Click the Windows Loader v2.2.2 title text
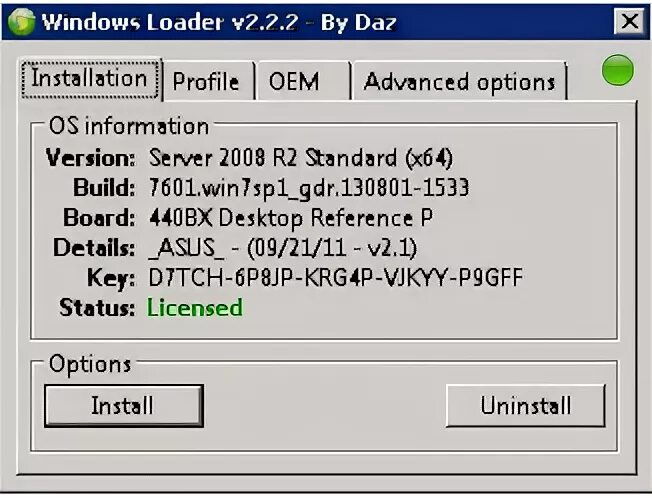Viewport: 652px width, 498px height. tap(219, 22)
